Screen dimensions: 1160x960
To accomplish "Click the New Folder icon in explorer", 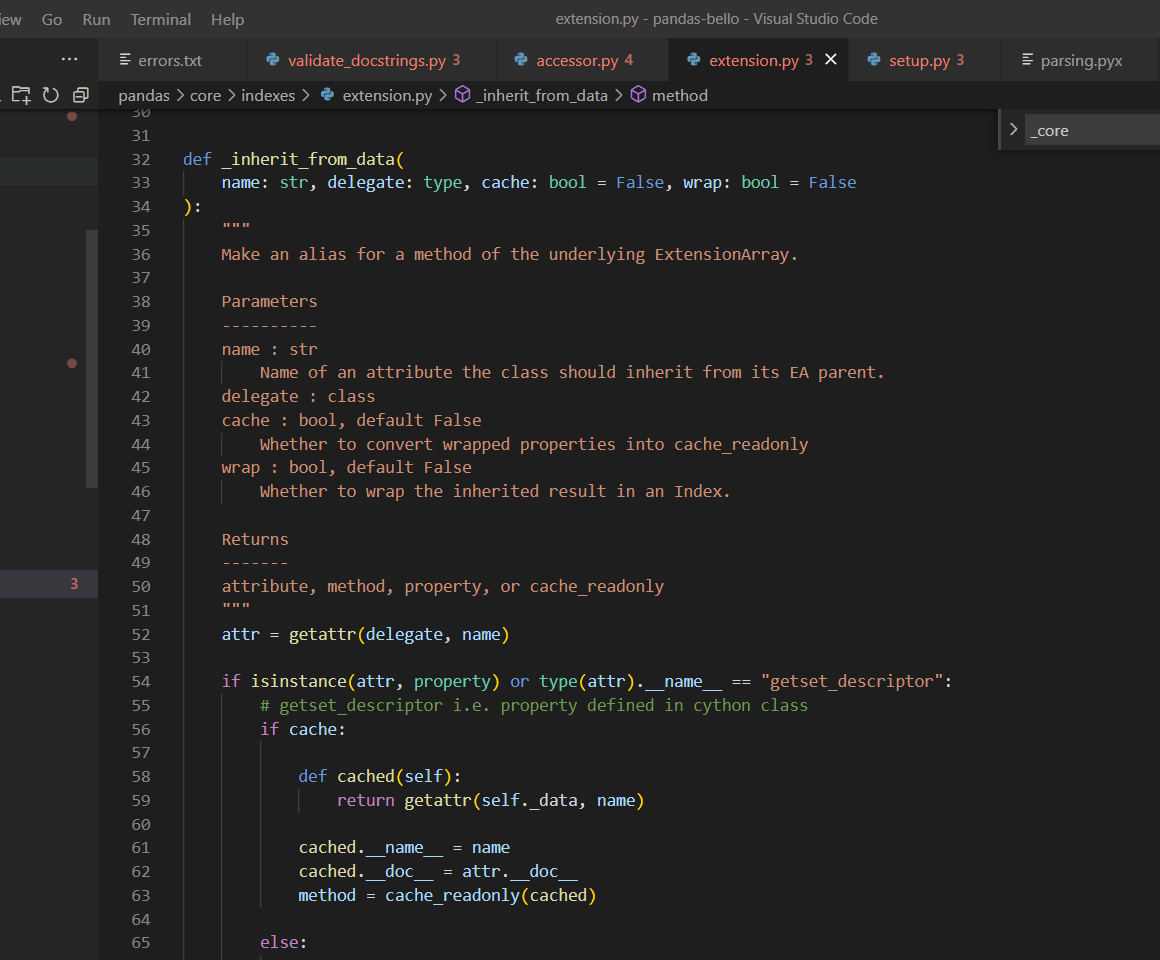I will point(21,95).
